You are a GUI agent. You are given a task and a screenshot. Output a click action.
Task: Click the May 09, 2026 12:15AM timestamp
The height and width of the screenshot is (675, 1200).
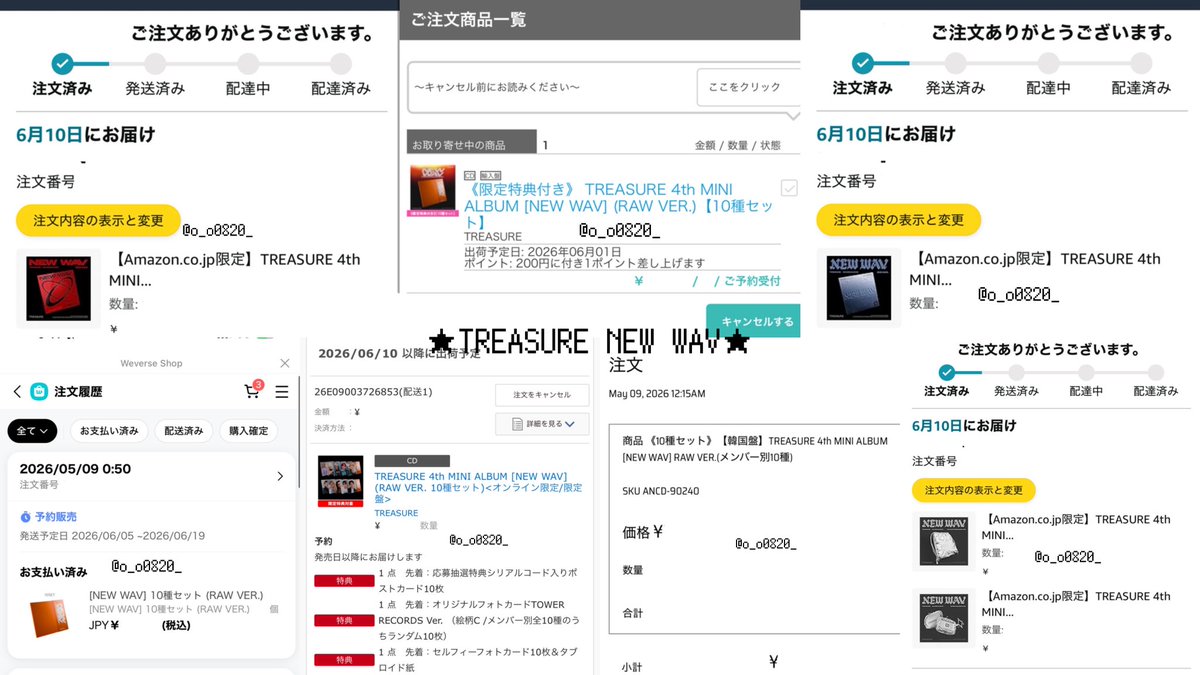tap(657, 394)
